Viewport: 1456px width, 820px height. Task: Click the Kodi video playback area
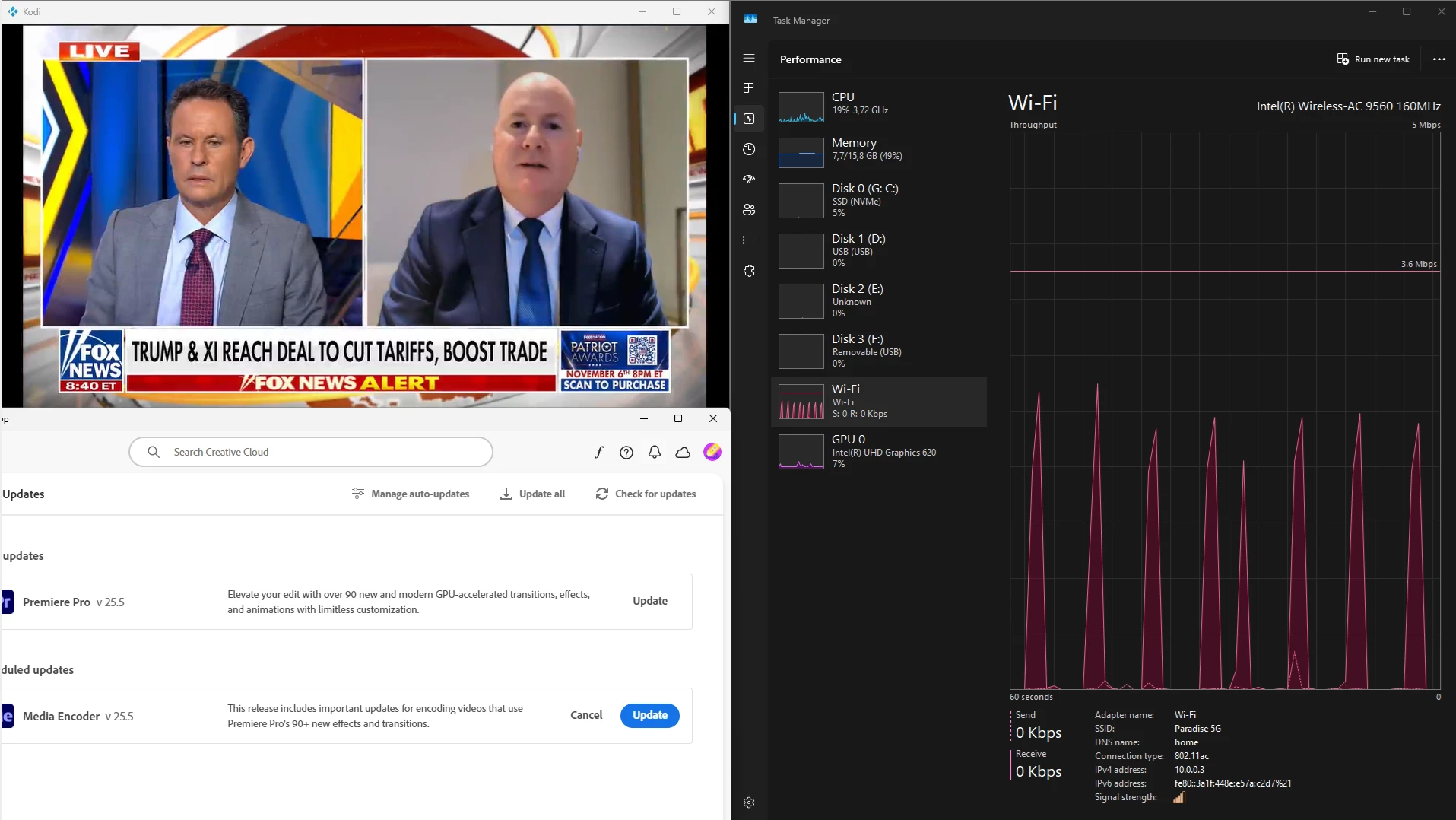[x=364, y=216]
